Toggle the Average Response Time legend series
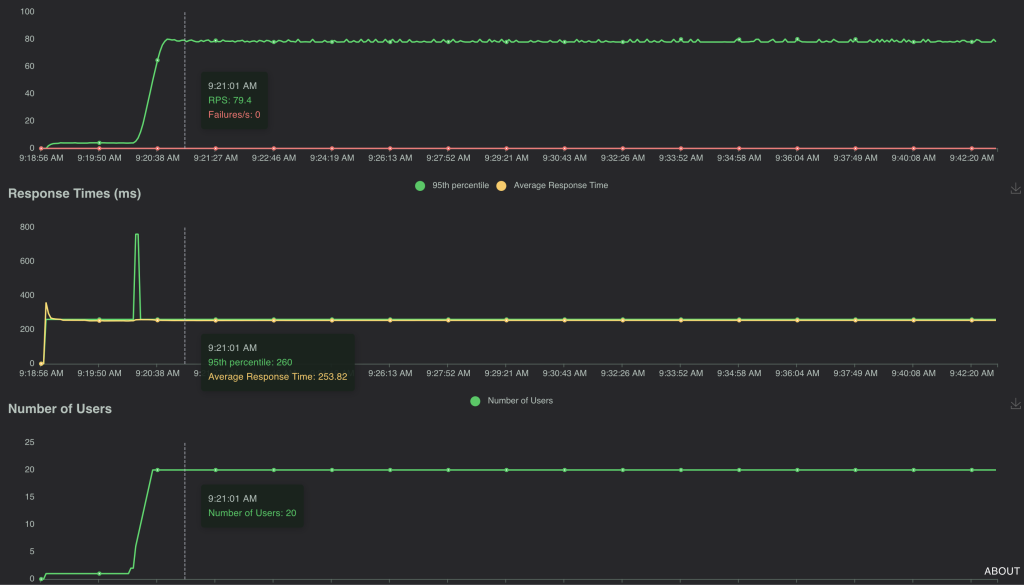 552,185
